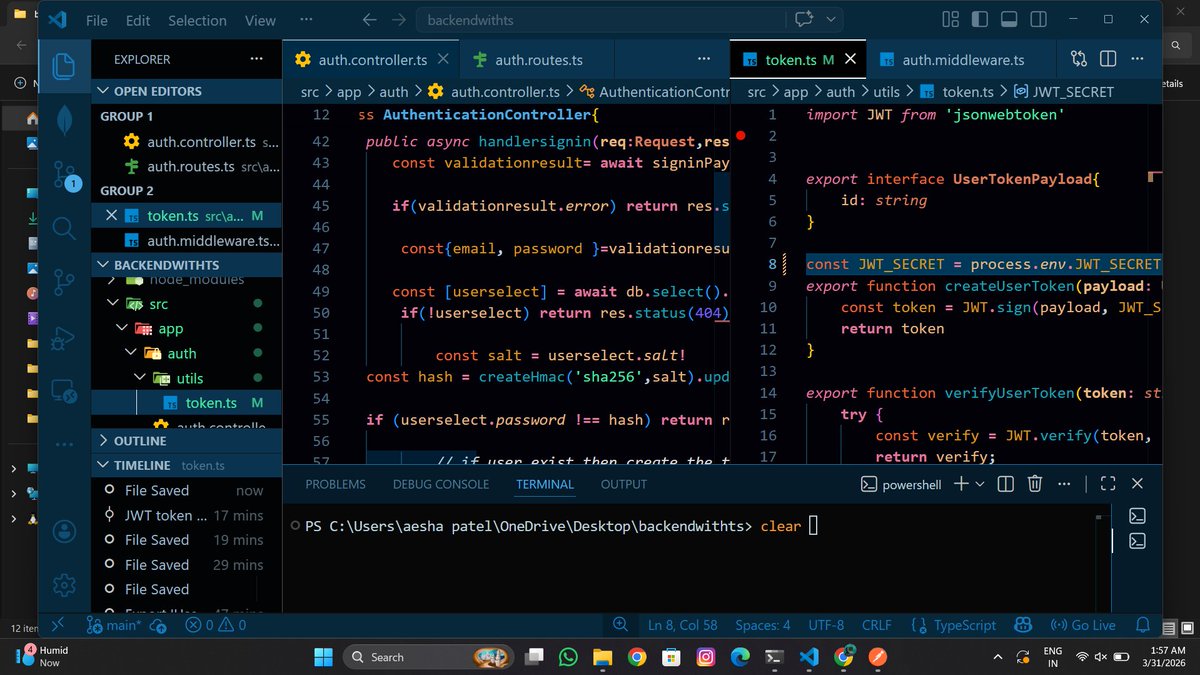This screenshot has width=1200, height=675.
Task: Click errors and warnings count in status bar
Action: coord(215,625)
